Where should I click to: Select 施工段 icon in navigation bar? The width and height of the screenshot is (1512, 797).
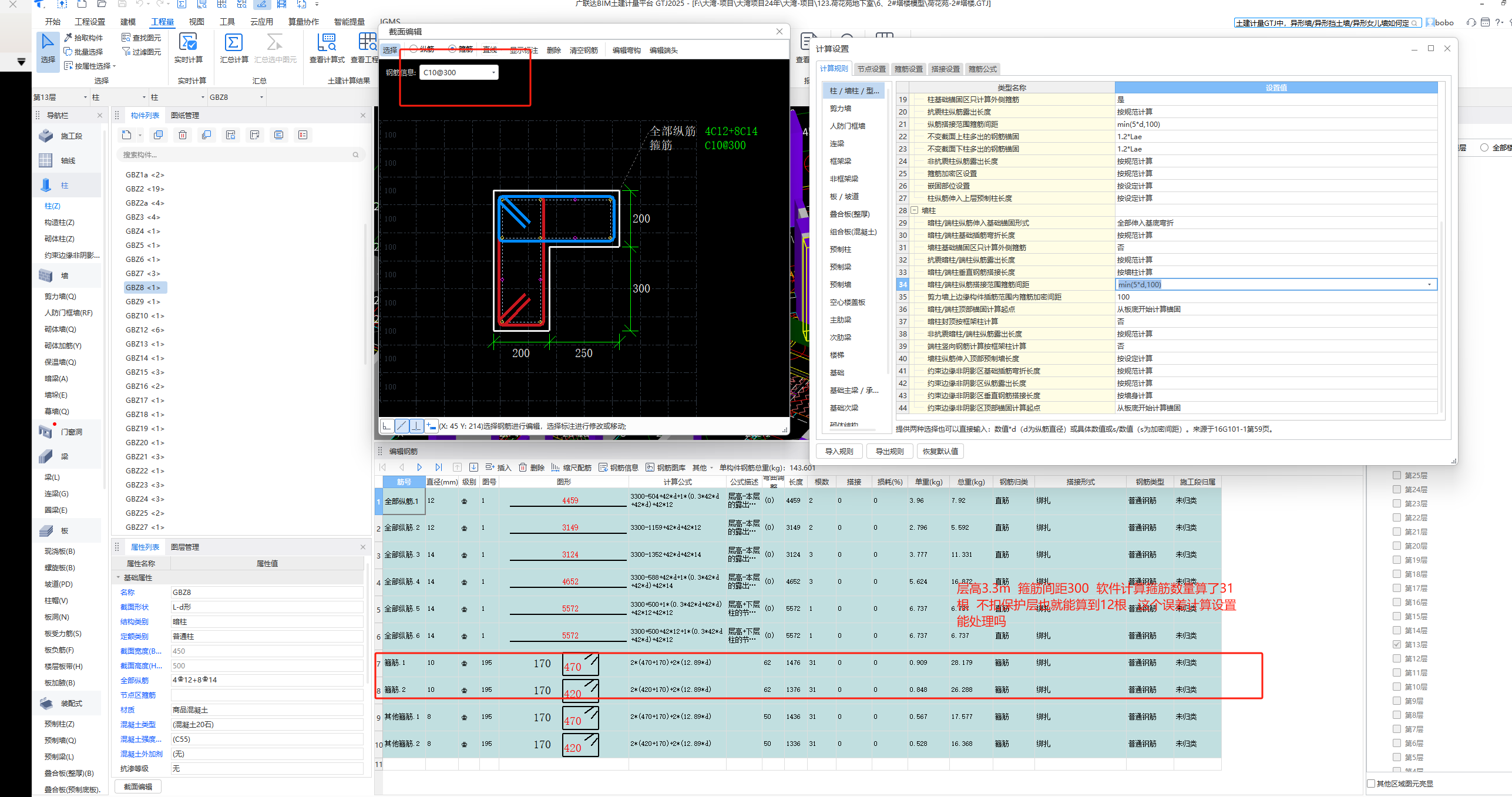46,136
